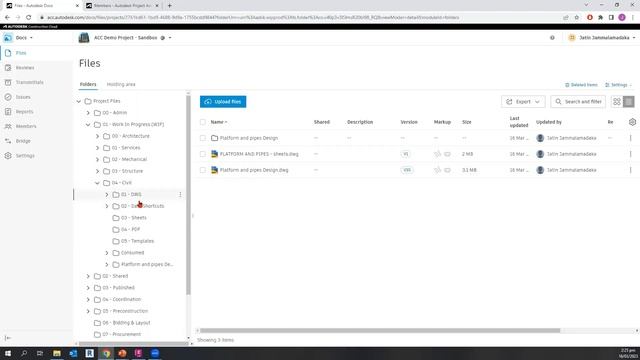Switch to the Members browser tab
This screenshot has width=640, height=360.
[121, 6]
